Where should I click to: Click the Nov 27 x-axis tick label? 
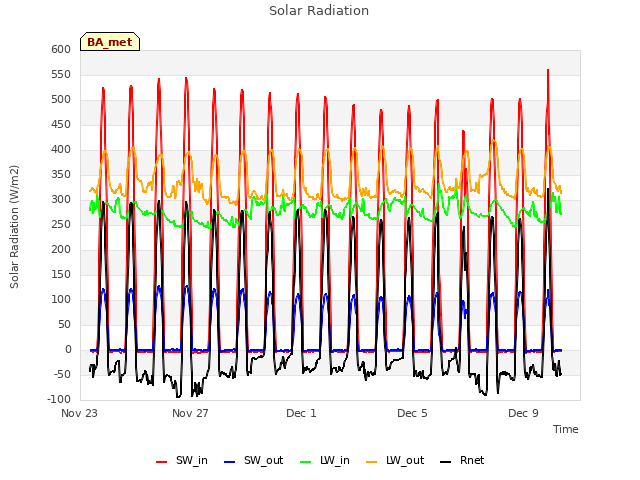[x=190, y=413]
